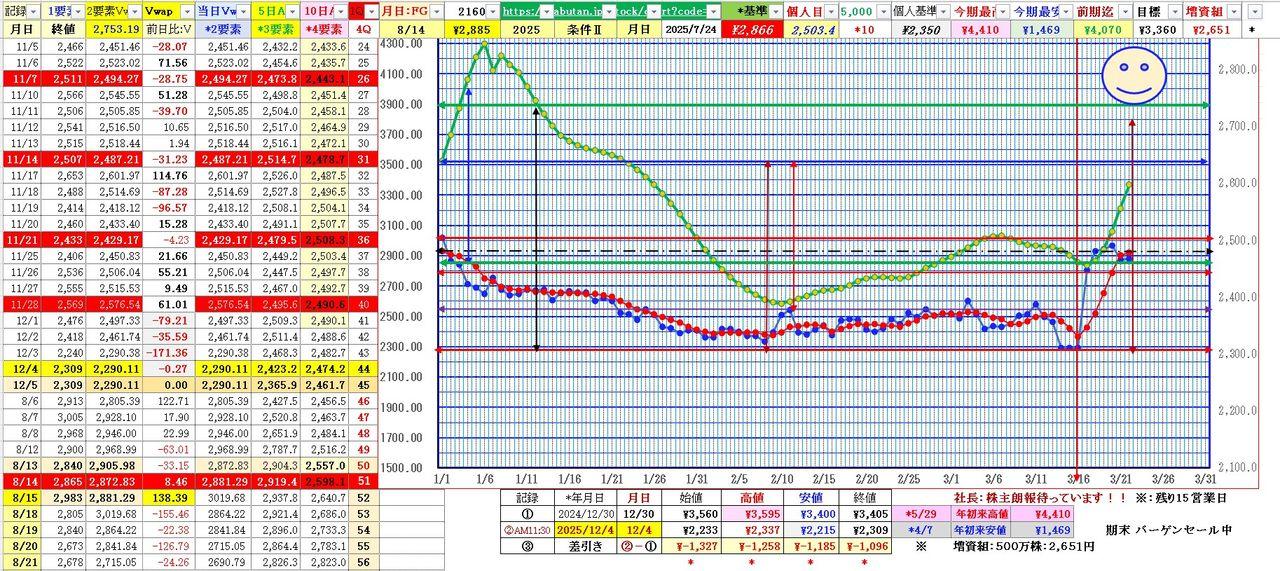Expand the 目標 filter dropdown arrow
This screenshot has height=571, width=1280.
click(x=1172, y=10)
